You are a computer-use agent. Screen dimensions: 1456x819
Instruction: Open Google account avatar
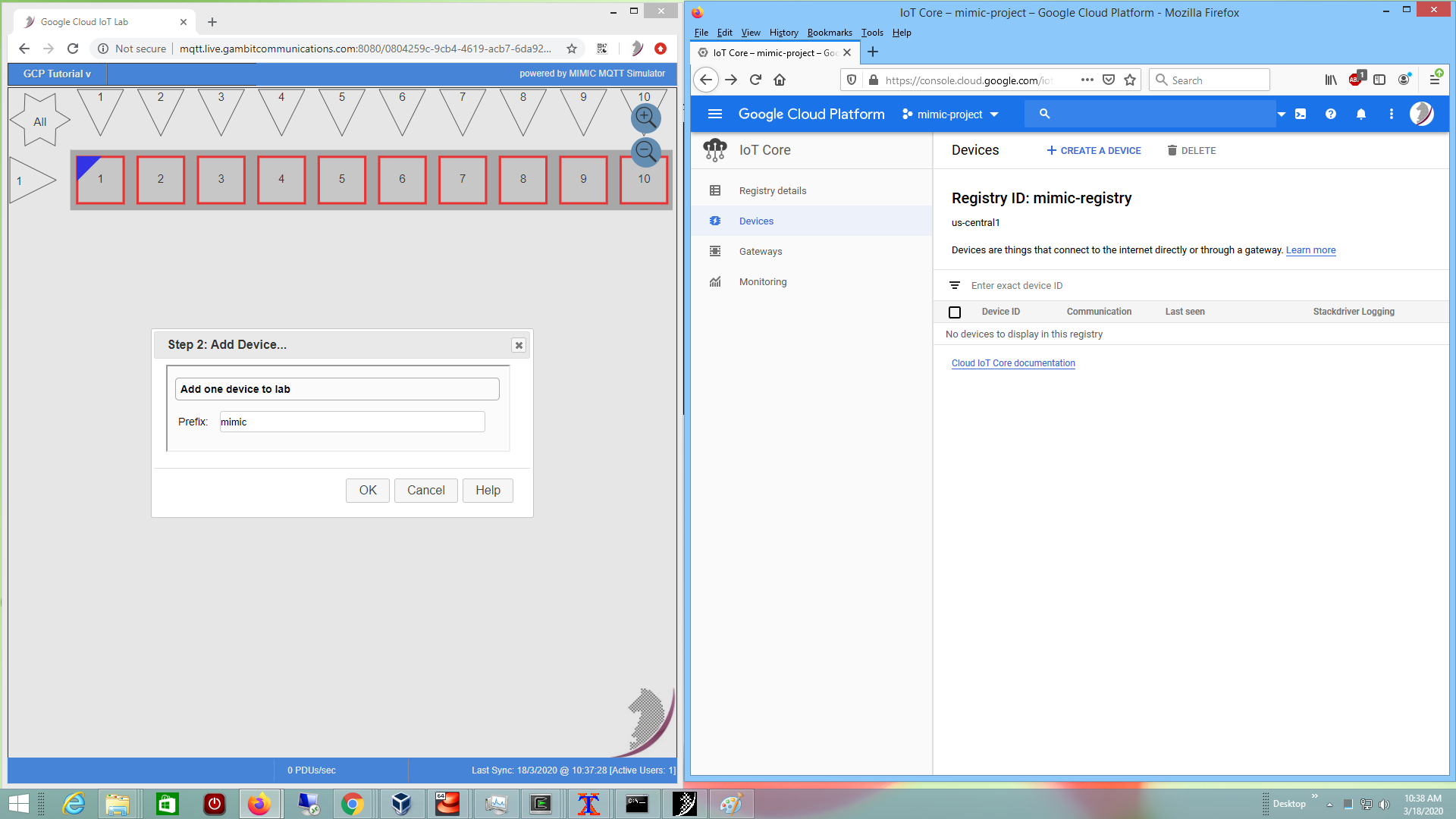point(1422,114)
